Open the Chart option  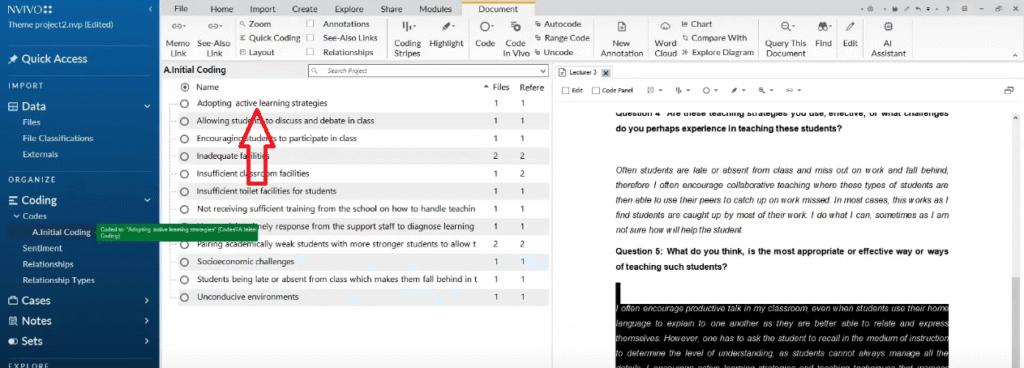696,24
